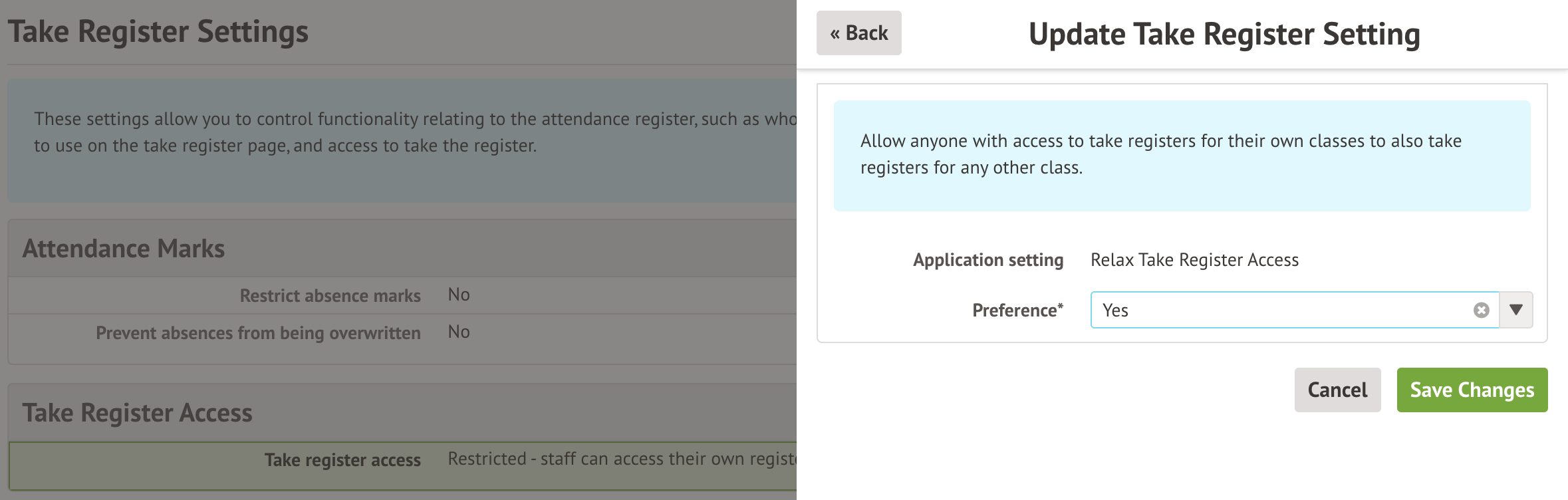Click the Update Take Register Setting title
The width and height of the screenshot is (1568, 500).
(1224, 35)
